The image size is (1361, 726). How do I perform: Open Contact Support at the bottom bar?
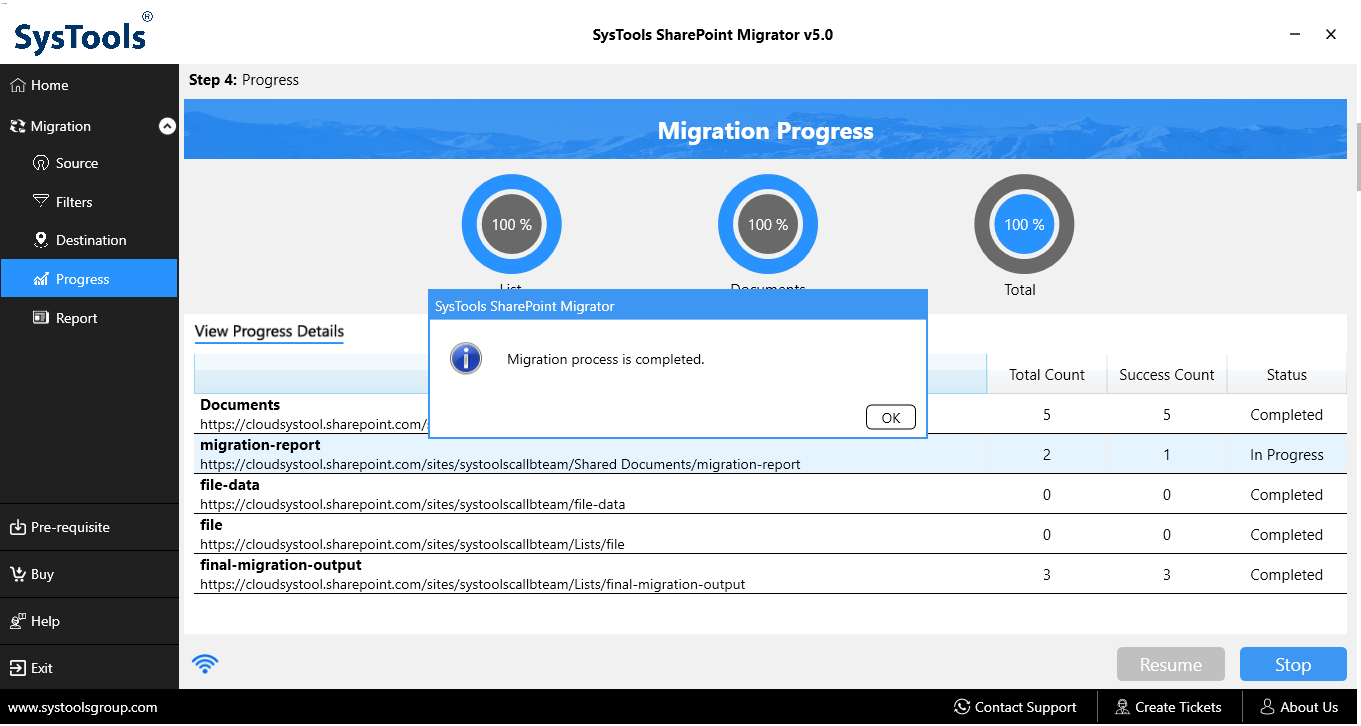pos(1015,707)
